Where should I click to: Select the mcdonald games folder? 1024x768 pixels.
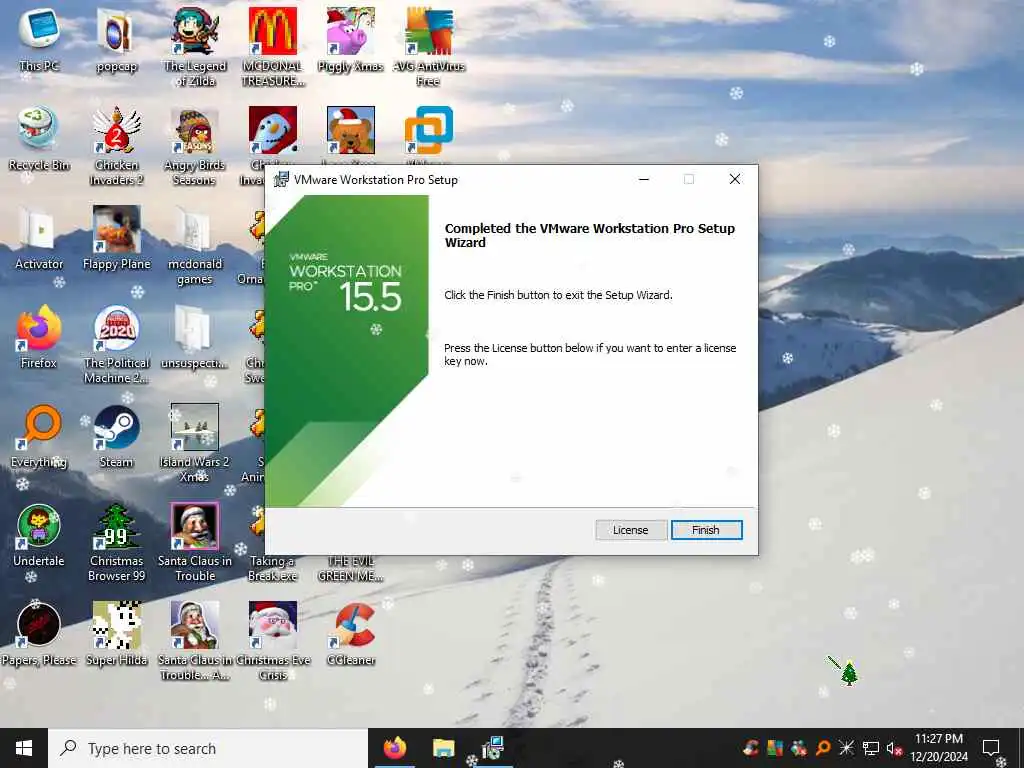click(195, 246)
